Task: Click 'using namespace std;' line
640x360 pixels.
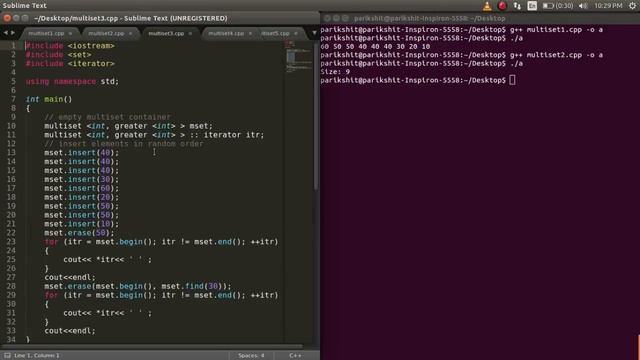Action: pyautogui.click(x=72, y=81)
